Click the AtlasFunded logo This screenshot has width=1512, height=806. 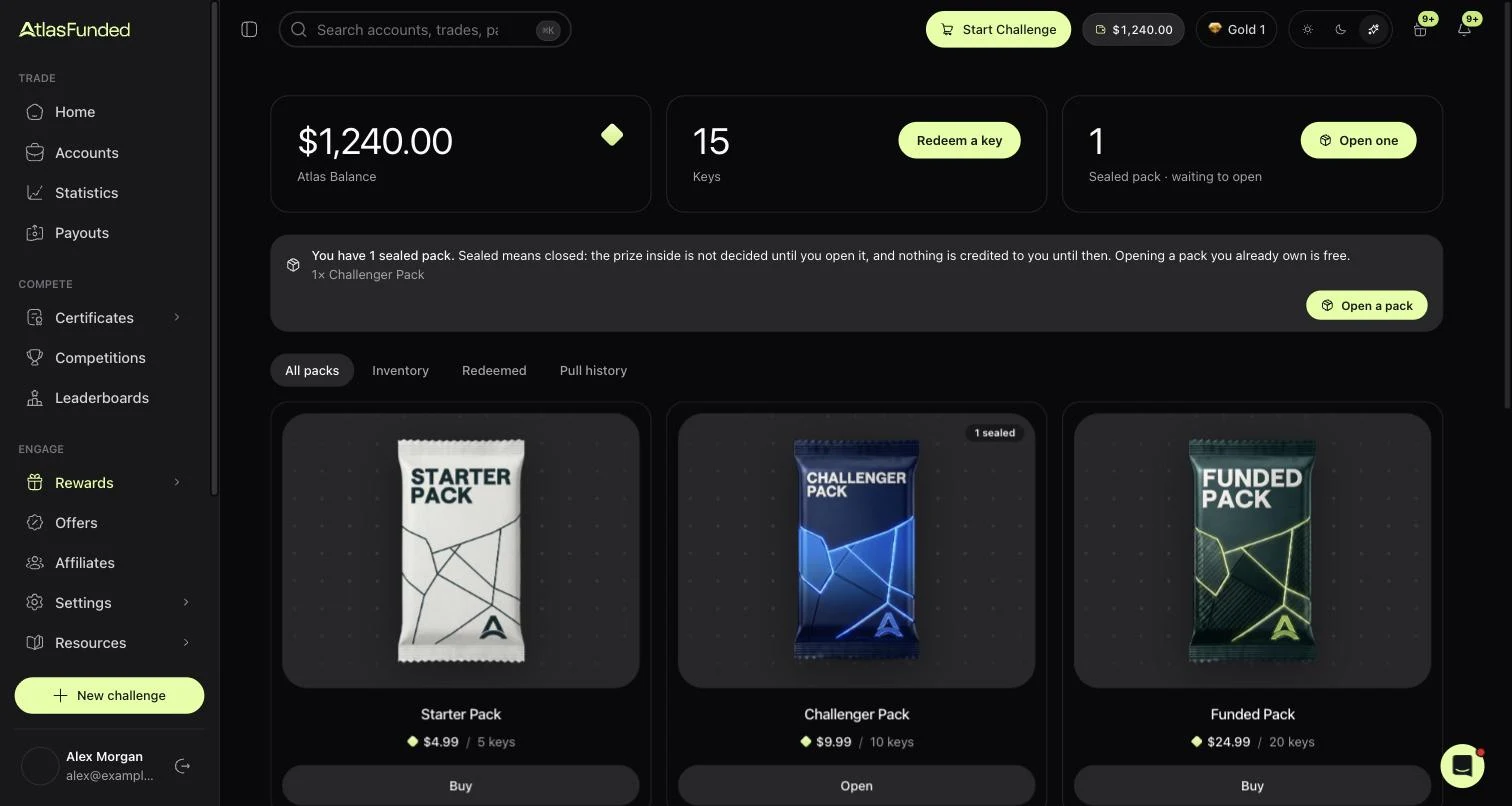pos(74,29)
